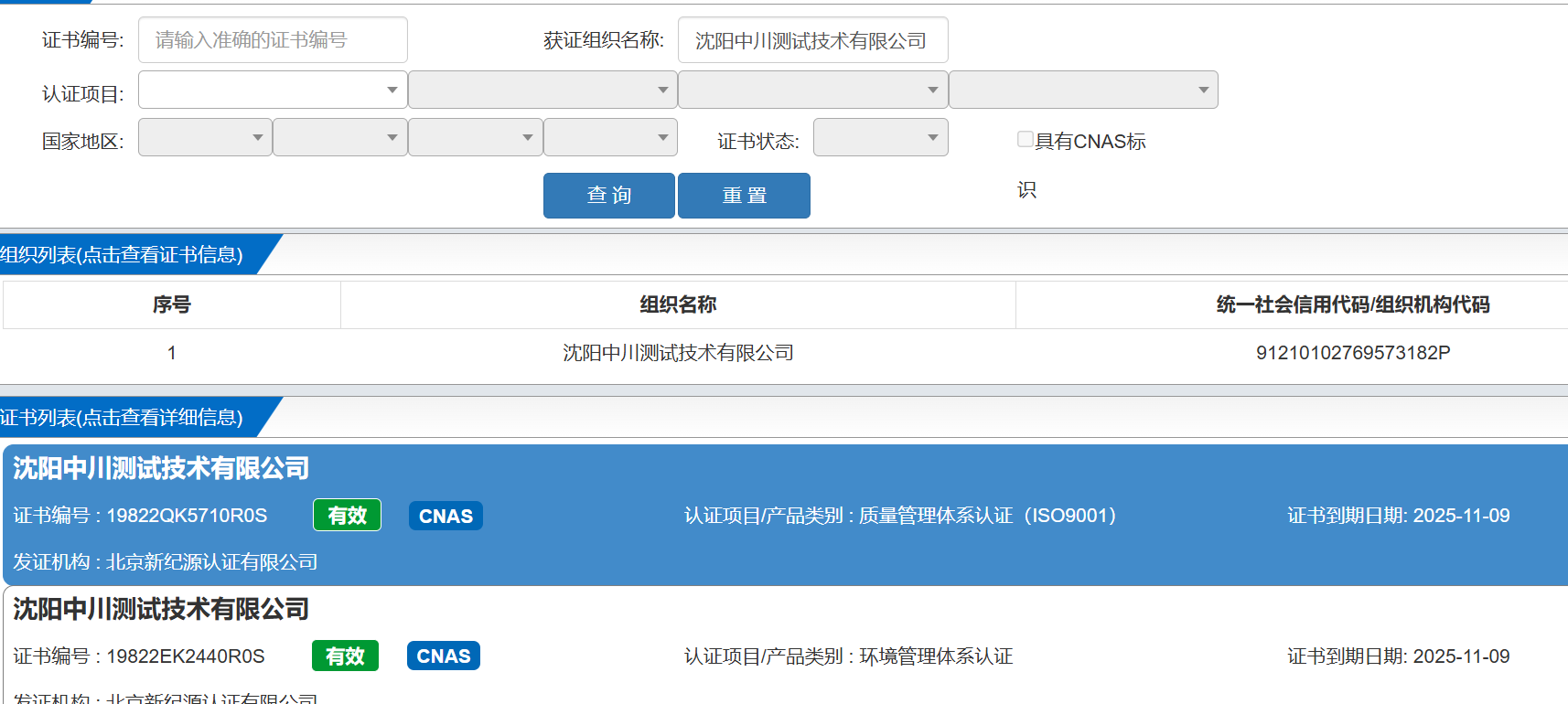Click the 认证项目 form label

click(83, 94)
